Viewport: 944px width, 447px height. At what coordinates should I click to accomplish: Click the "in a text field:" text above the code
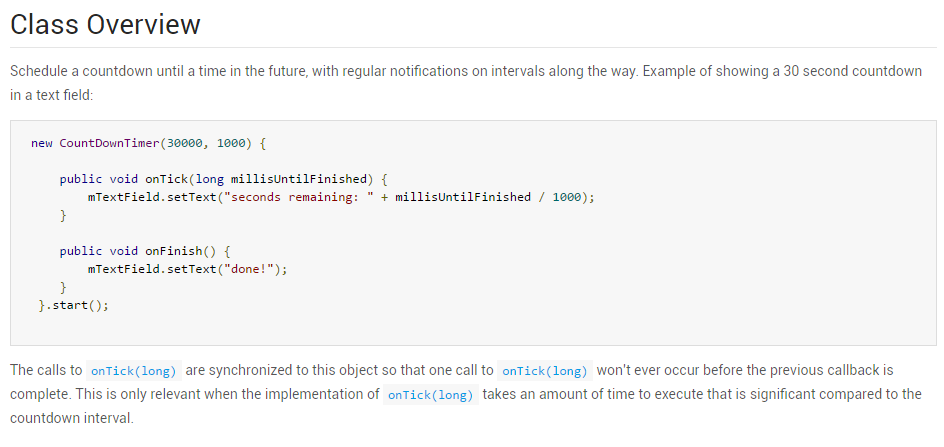(51, 95)
